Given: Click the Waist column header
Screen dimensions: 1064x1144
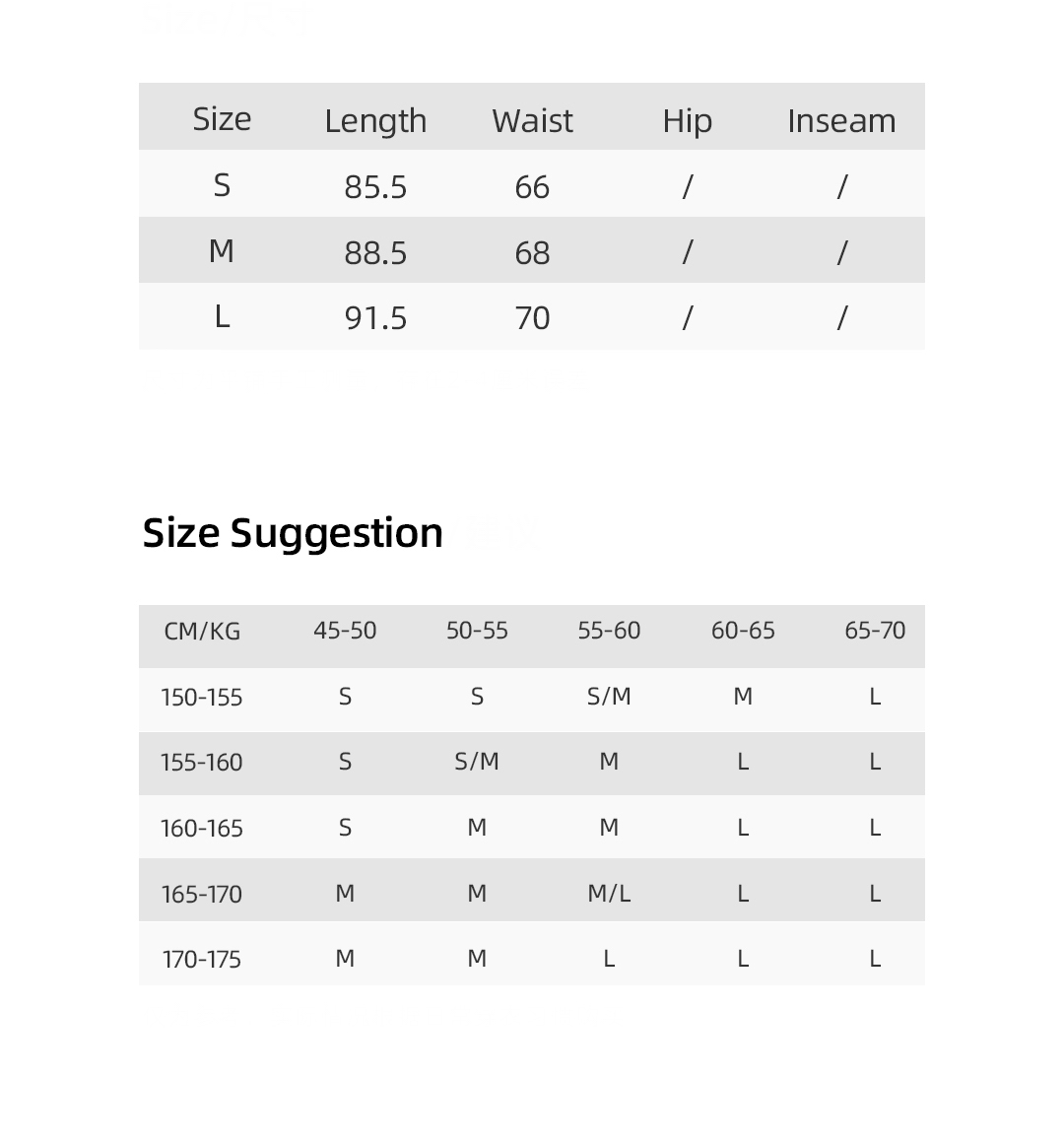Looking at the screenshot, I should [532, 120].
